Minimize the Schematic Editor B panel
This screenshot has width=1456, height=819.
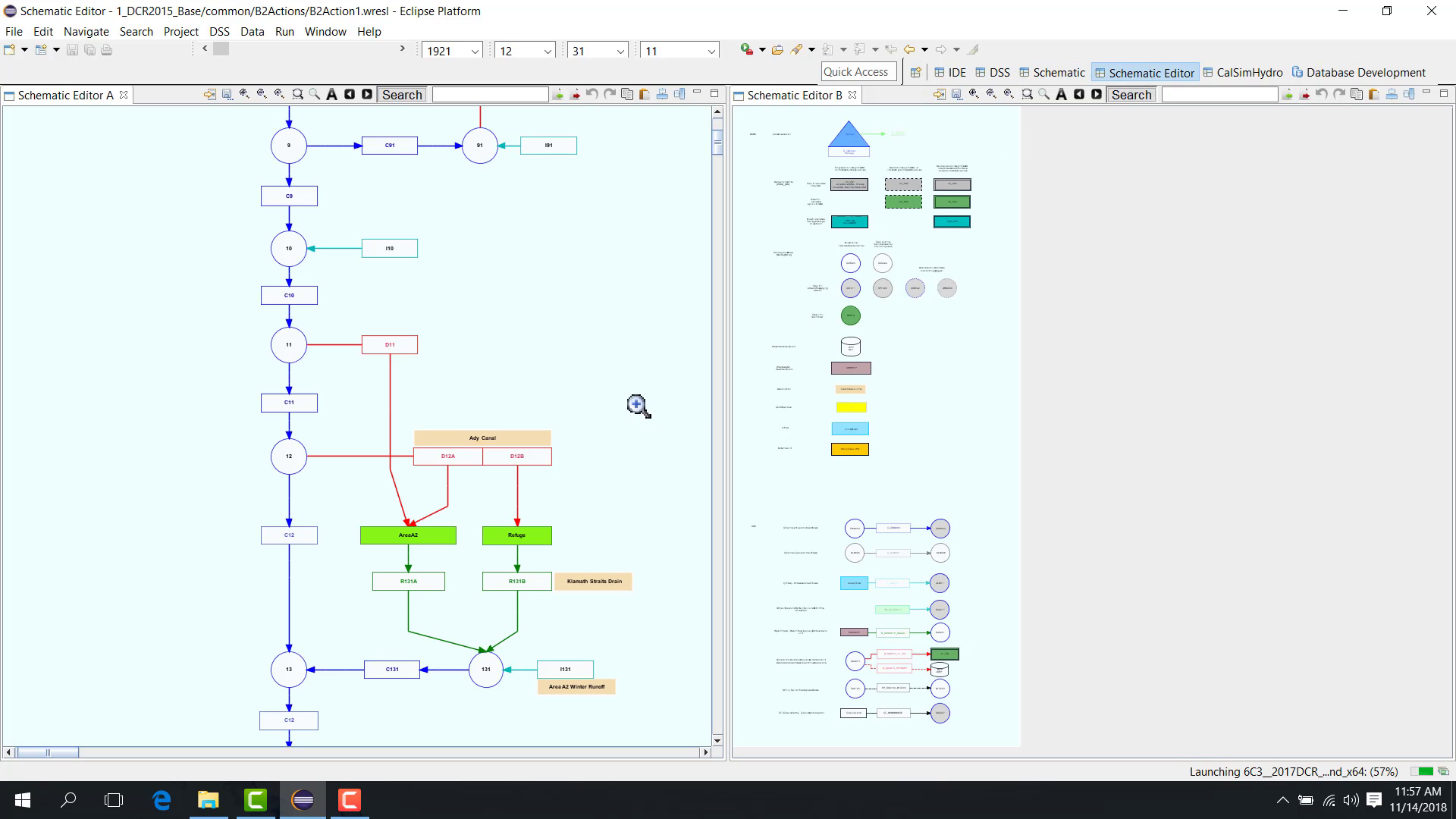(x=1426, y=93)
